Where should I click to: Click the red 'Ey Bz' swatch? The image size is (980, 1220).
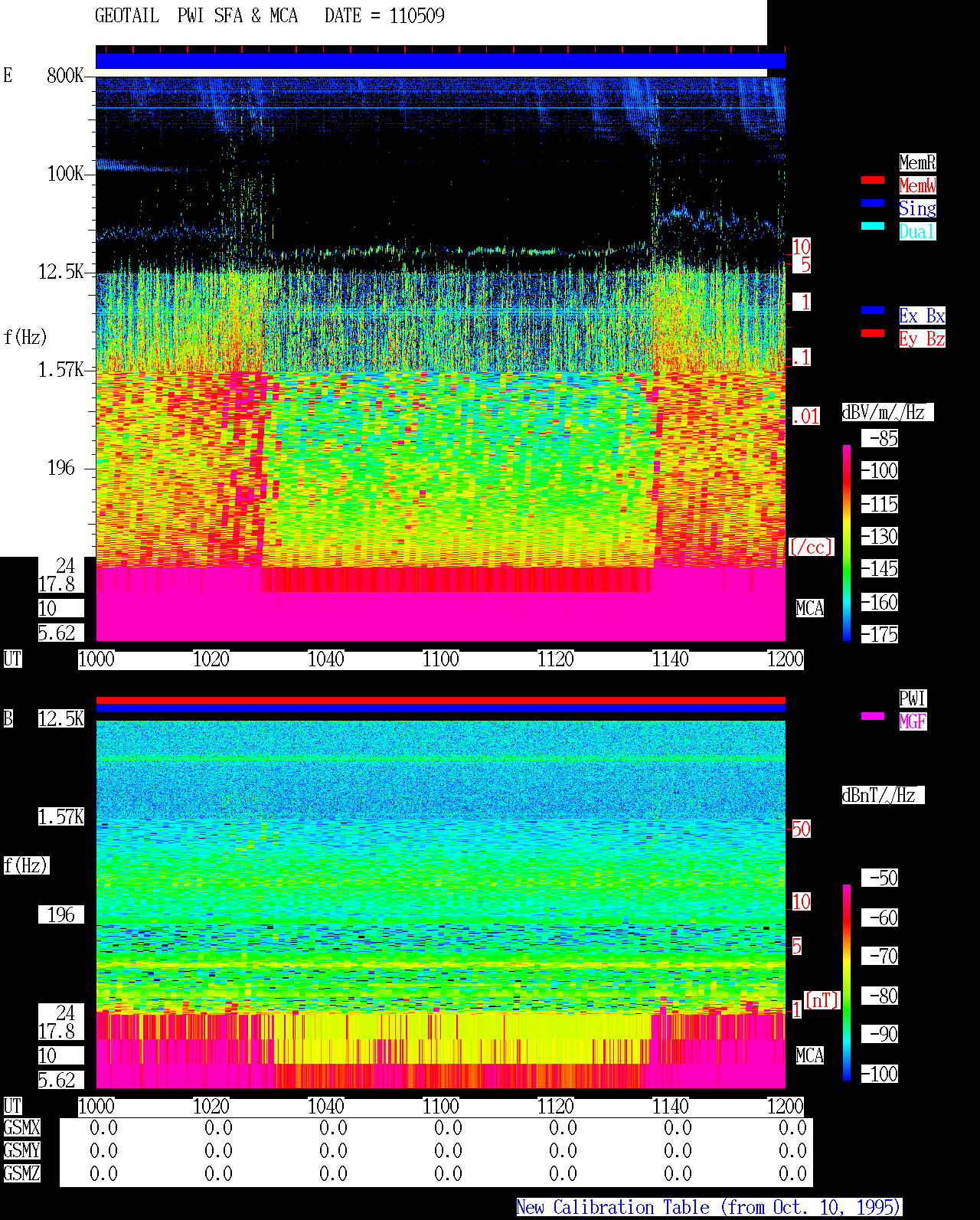coord(873,333)
